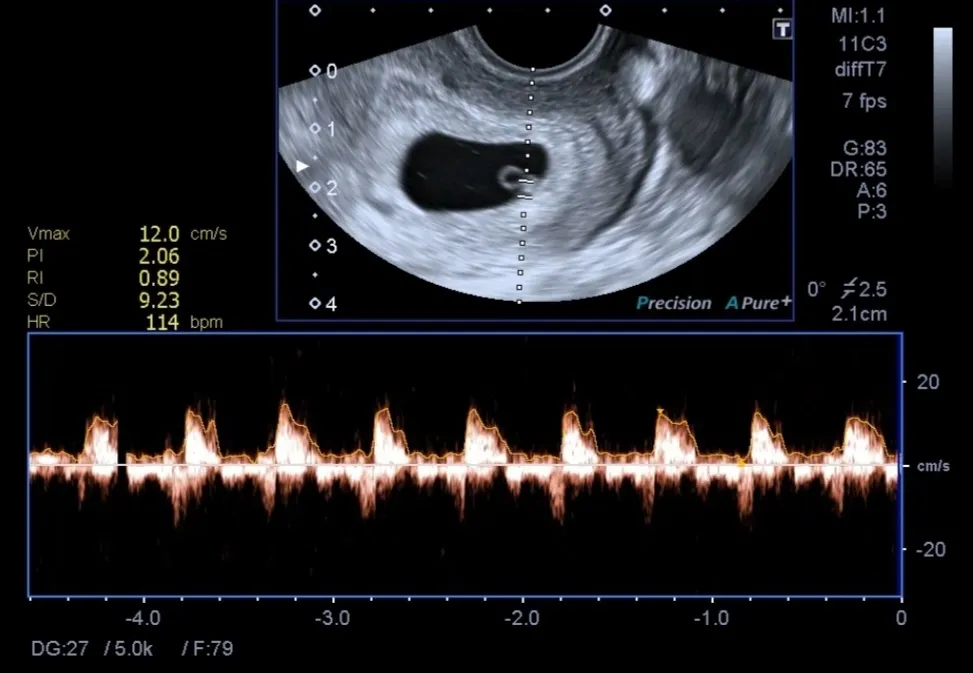
Task: Click the -3.0 time axis label
Action: [333, 618]
